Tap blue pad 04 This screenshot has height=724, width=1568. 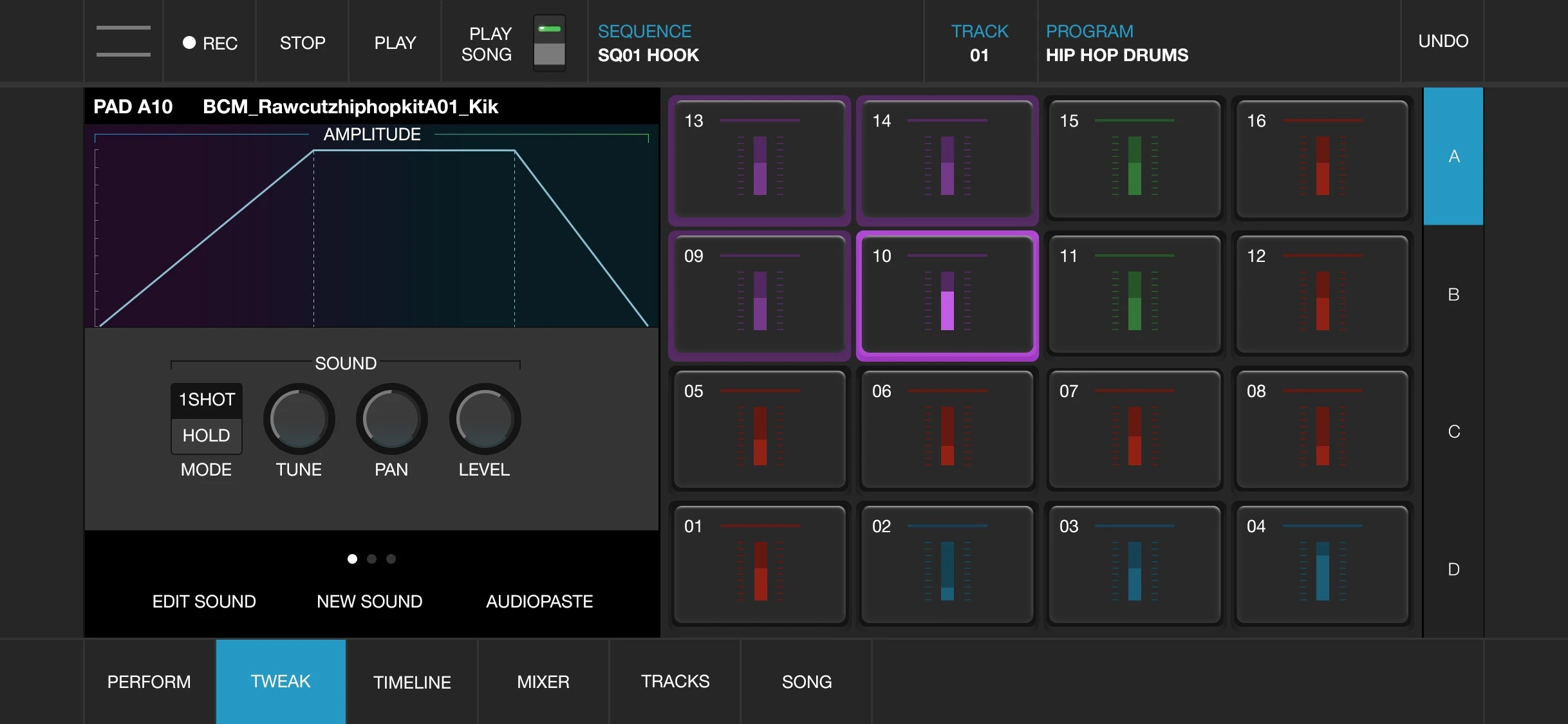pyautogui.click(x=1322, y=565)
